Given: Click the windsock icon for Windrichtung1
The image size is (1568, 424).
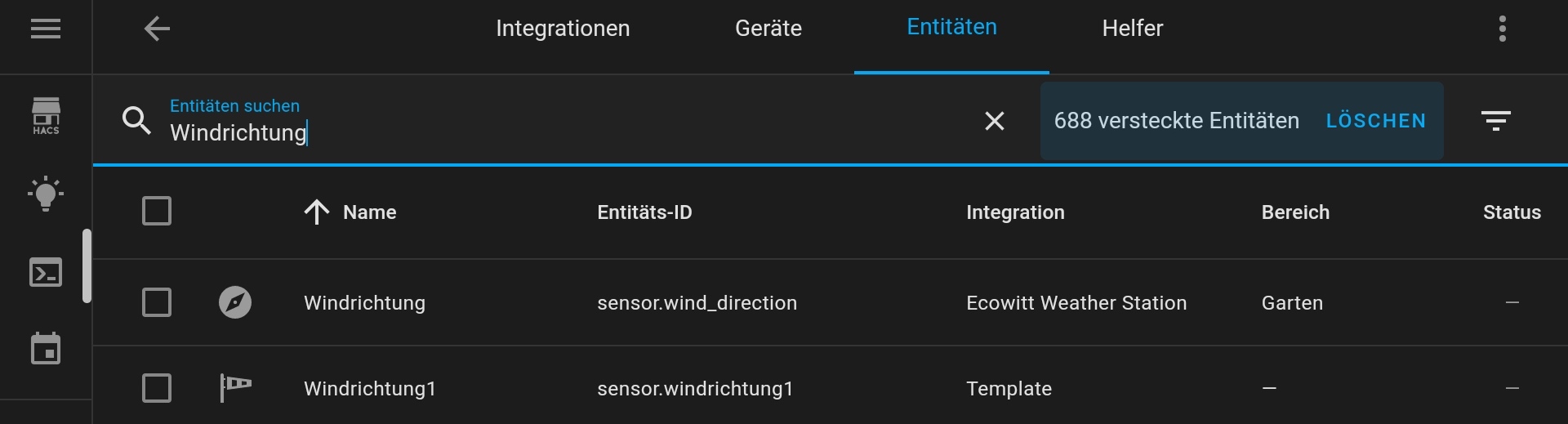Looking at the screenshot, I should (x=235, y=388).
